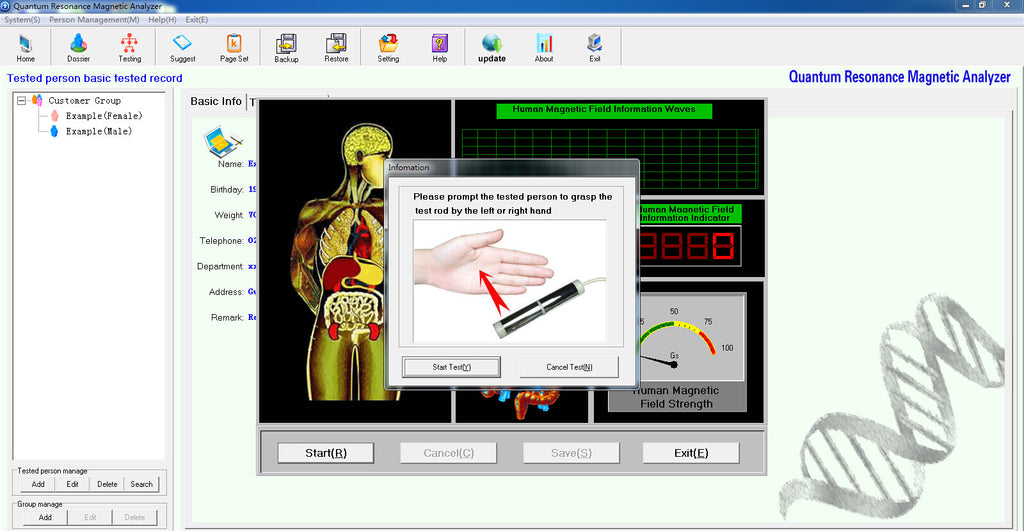Open the Help(H) menu
Viewport: 1024px width, 531px height.
tap(162, 20)
